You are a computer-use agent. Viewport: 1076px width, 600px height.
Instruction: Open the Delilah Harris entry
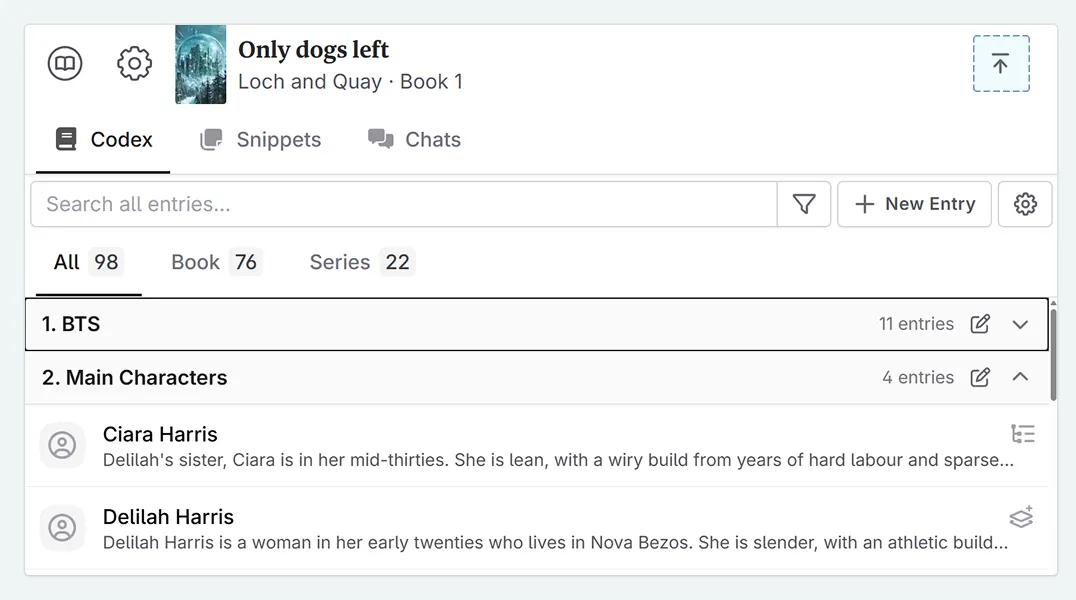[x=168, y=517]
